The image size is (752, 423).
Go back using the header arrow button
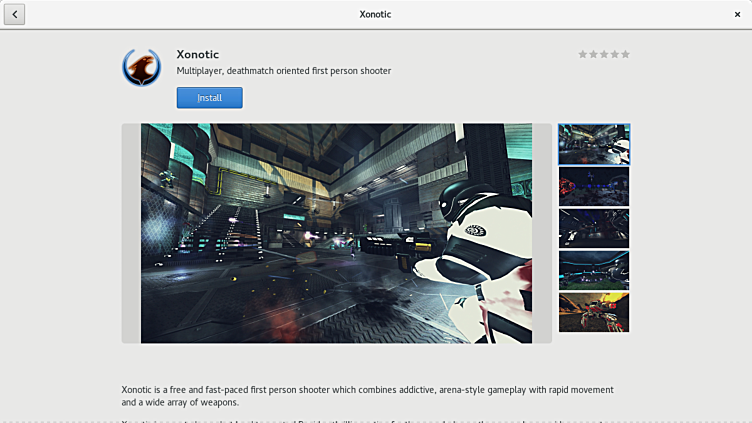coord(14,14)
